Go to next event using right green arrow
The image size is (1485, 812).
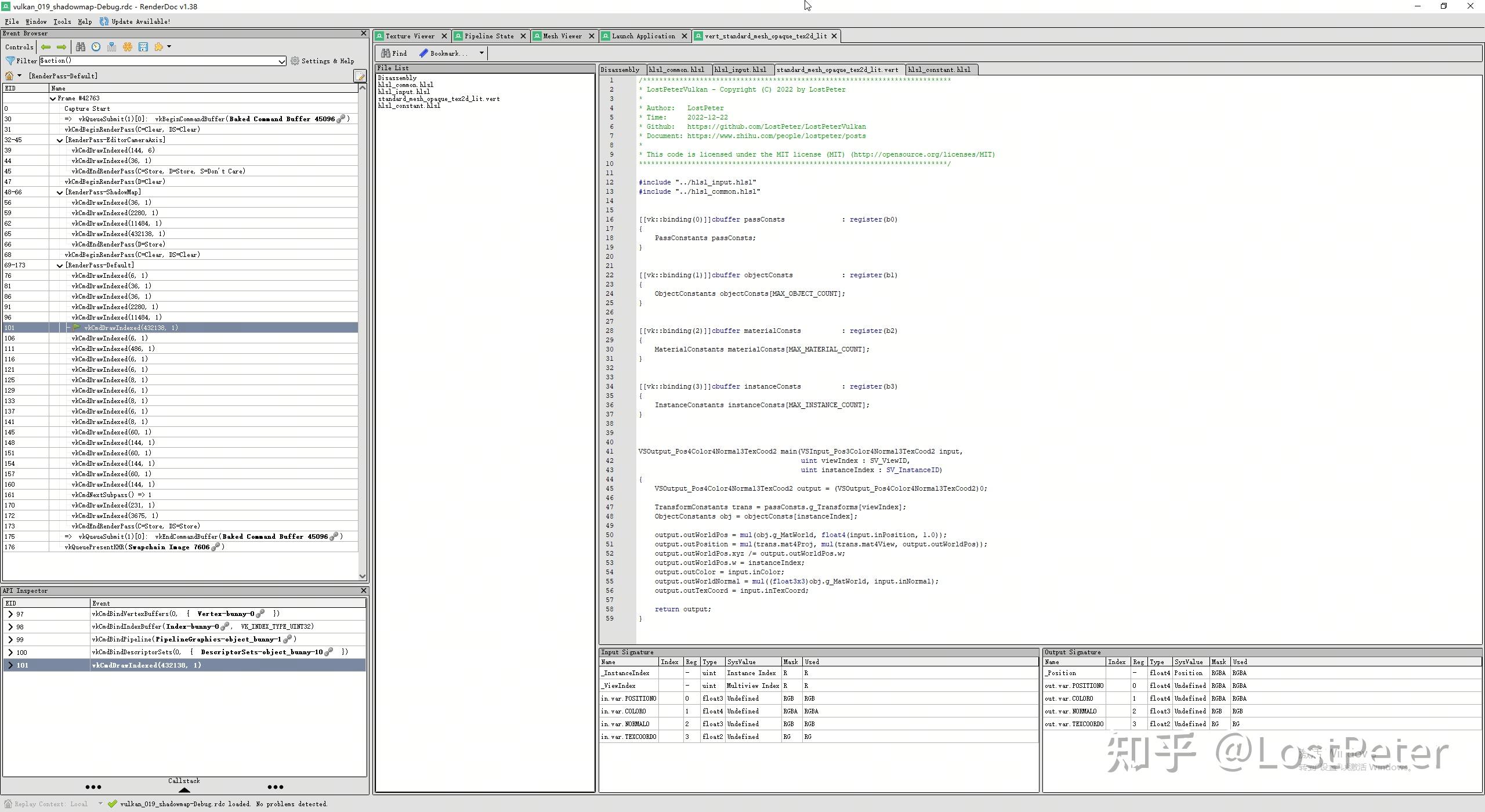(61, 47)
